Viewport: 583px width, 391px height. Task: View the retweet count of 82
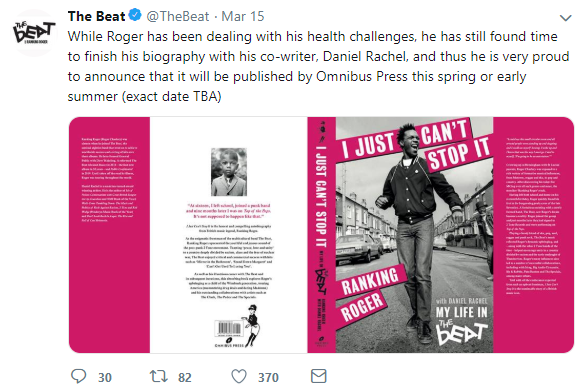coord(185,378)
